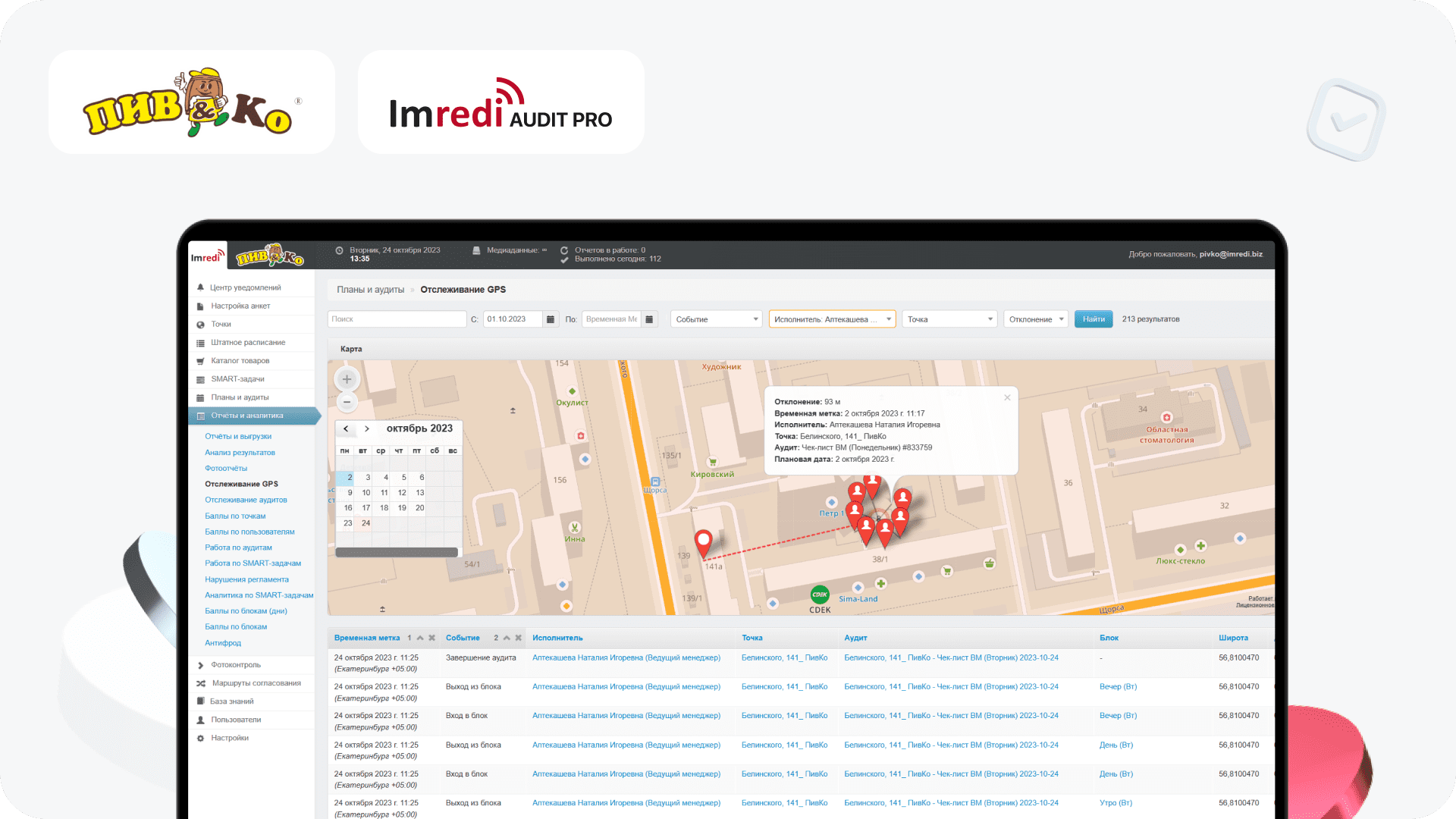Open the start date calendar icon
Image resolution: width=1456 pixels, height=819 pixels.
[551, 319]
